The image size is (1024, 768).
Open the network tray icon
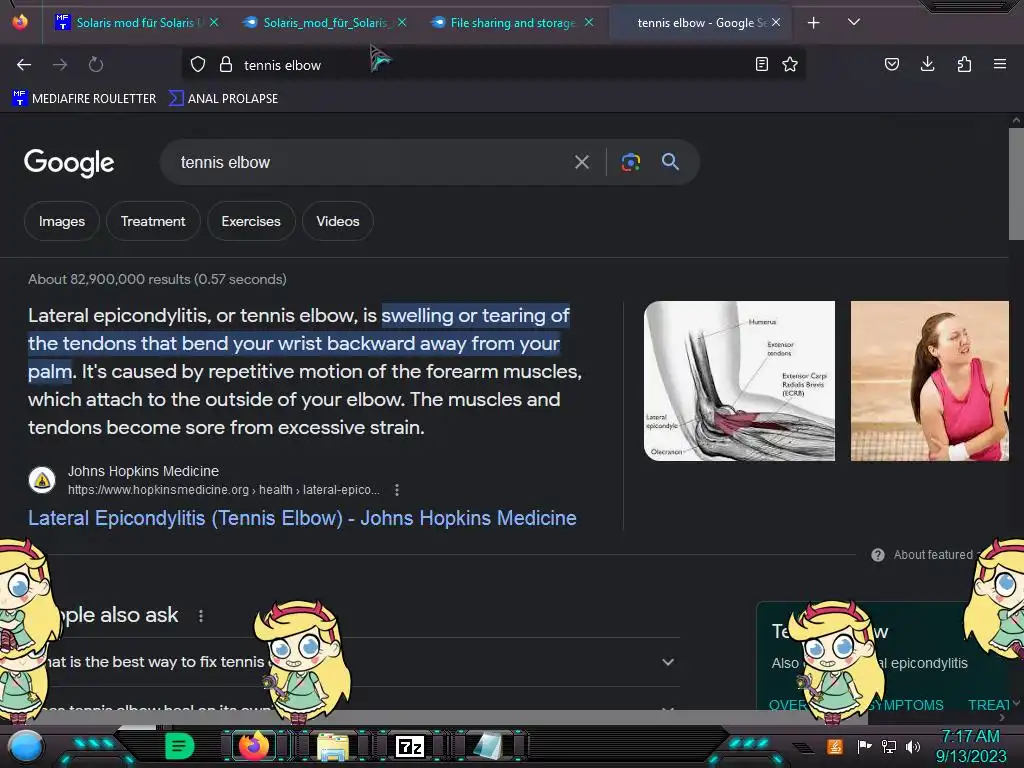coord(888,746)
